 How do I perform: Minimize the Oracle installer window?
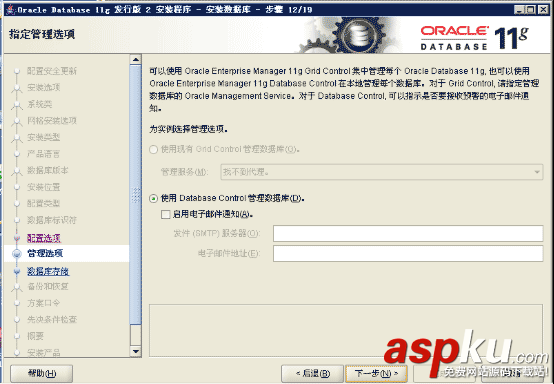(519, 10)
